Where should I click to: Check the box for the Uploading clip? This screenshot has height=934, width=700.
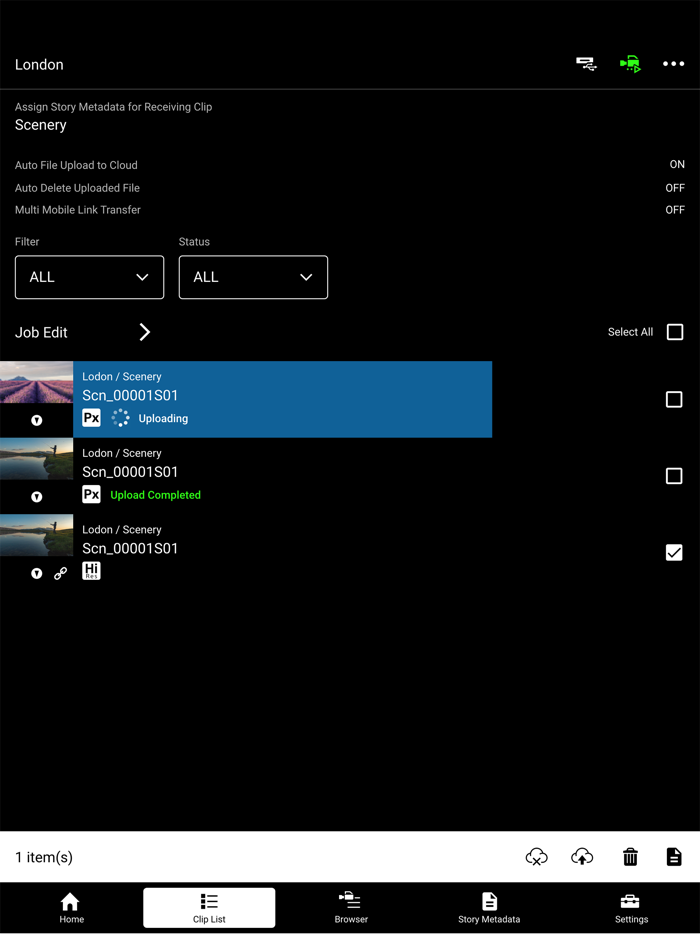(x=674, y=399)
